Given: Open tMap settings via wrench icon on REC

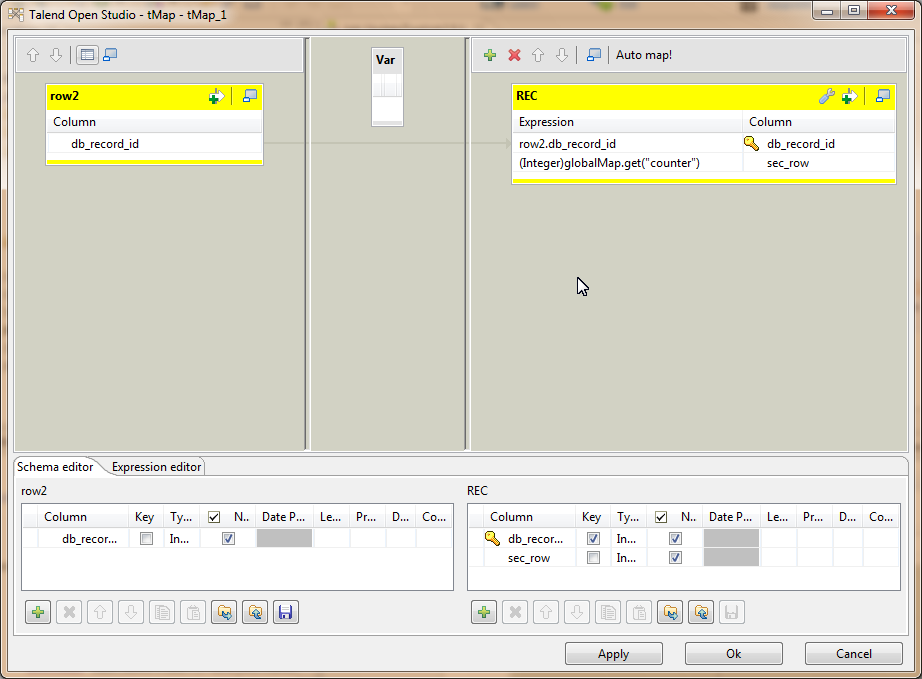Looking at the screenshot, I should click(827, 96).
